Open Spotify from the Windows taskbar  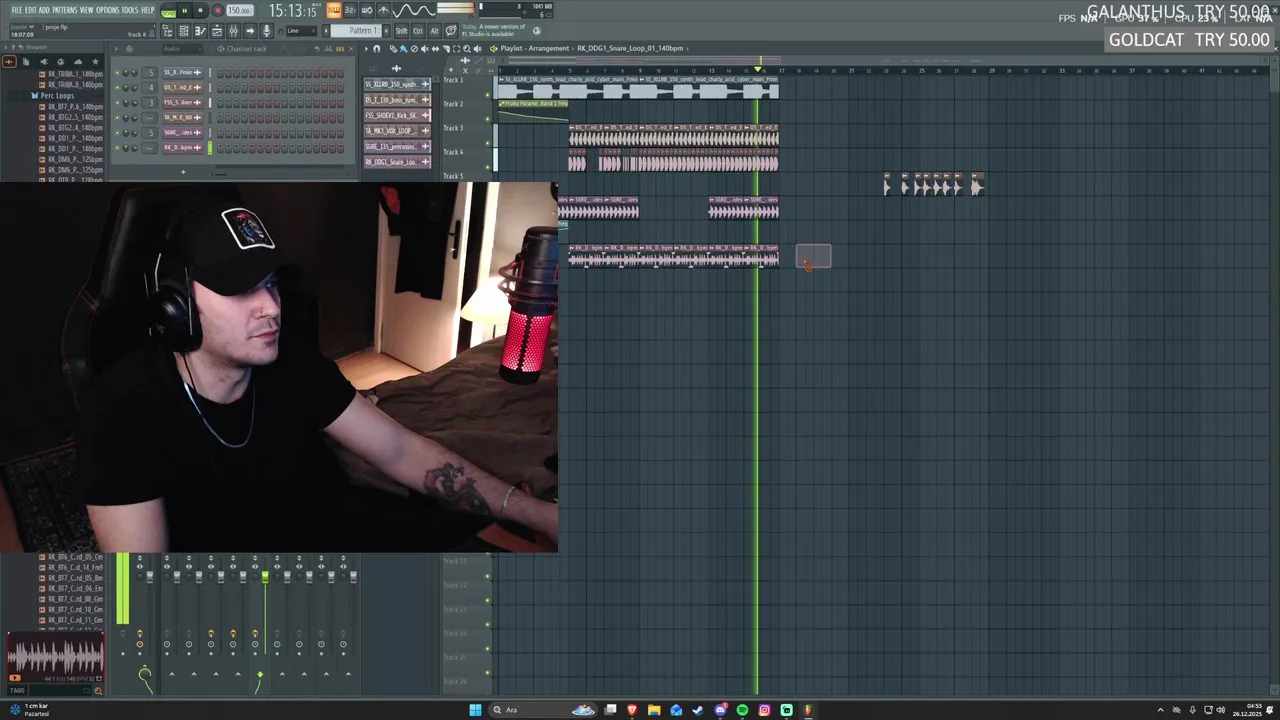tap(742, 710)
